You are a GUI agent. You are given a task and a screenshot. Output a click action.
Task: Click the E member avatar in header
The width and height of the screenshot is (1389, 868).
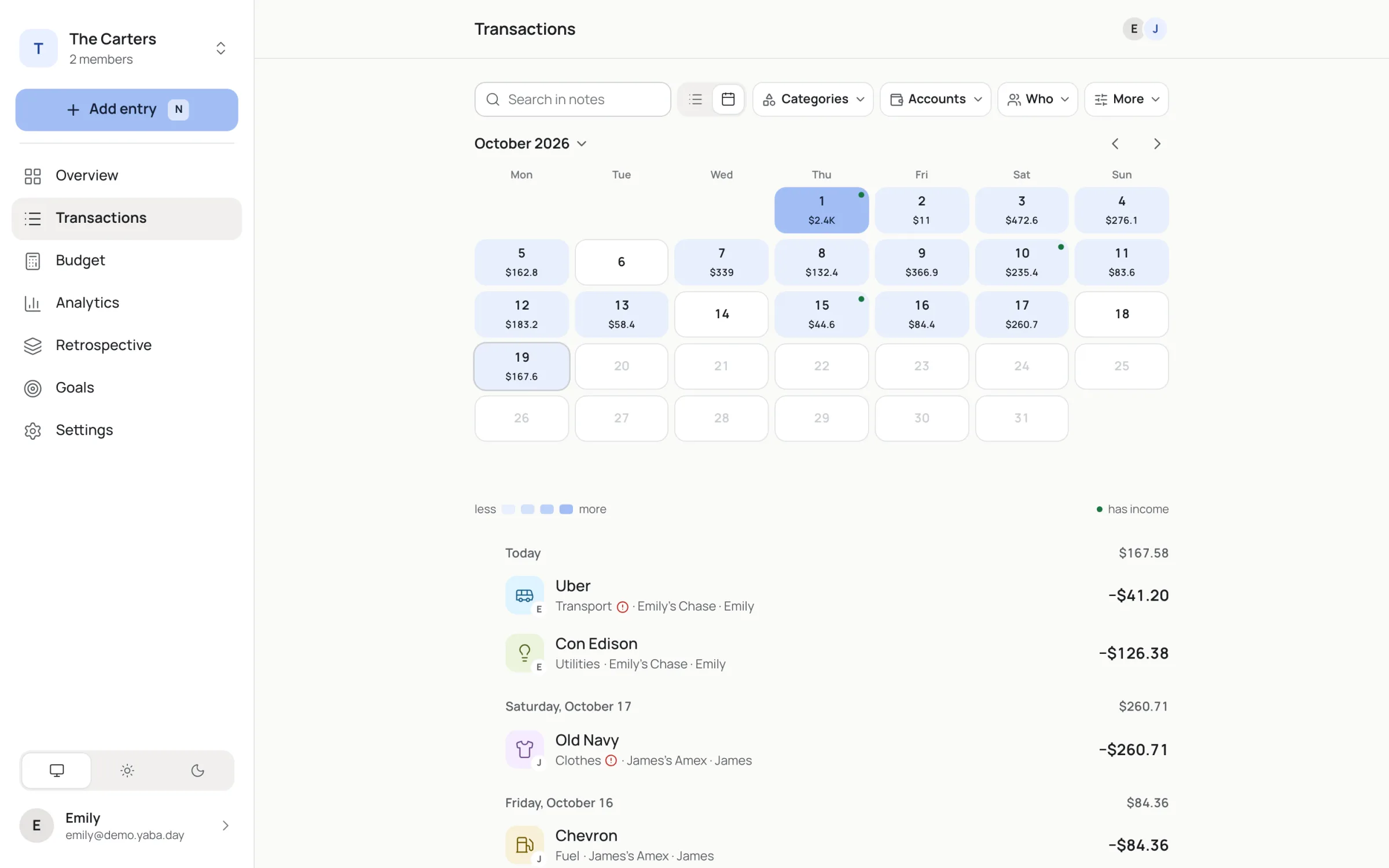pyautogui.click(x=1134, y=29)
